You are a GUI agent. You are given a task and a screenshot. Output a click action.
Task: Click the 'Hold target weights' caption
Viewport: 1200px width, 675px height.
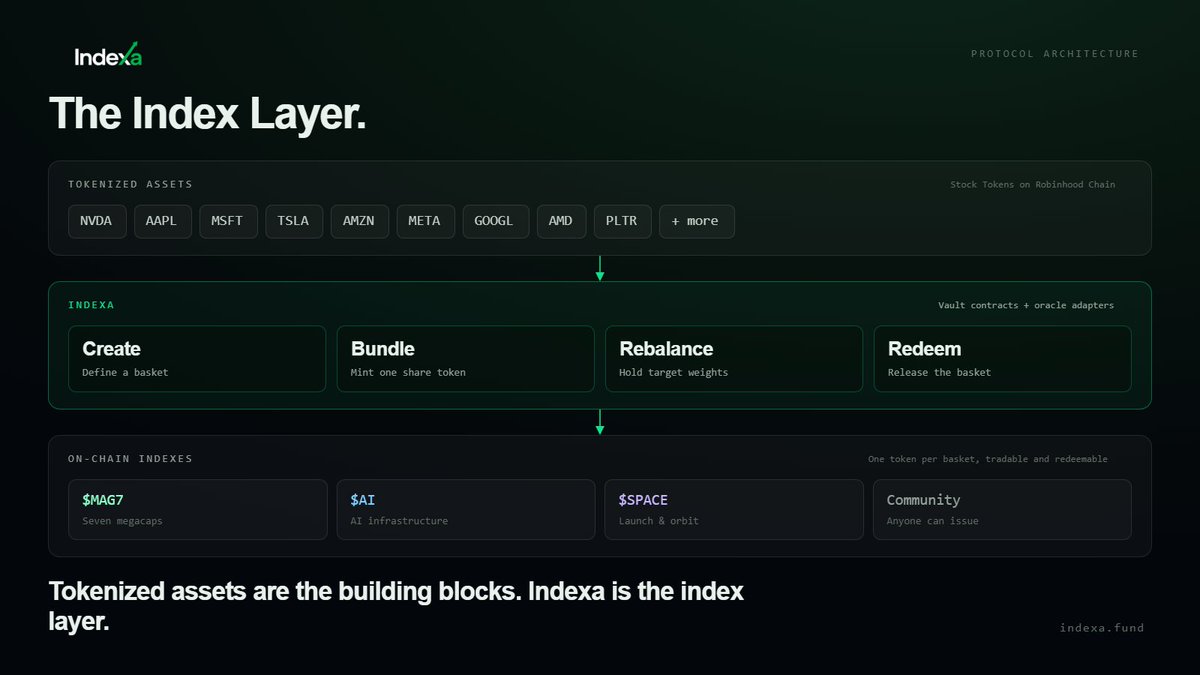pyautogui.click(x=674, y=373)
